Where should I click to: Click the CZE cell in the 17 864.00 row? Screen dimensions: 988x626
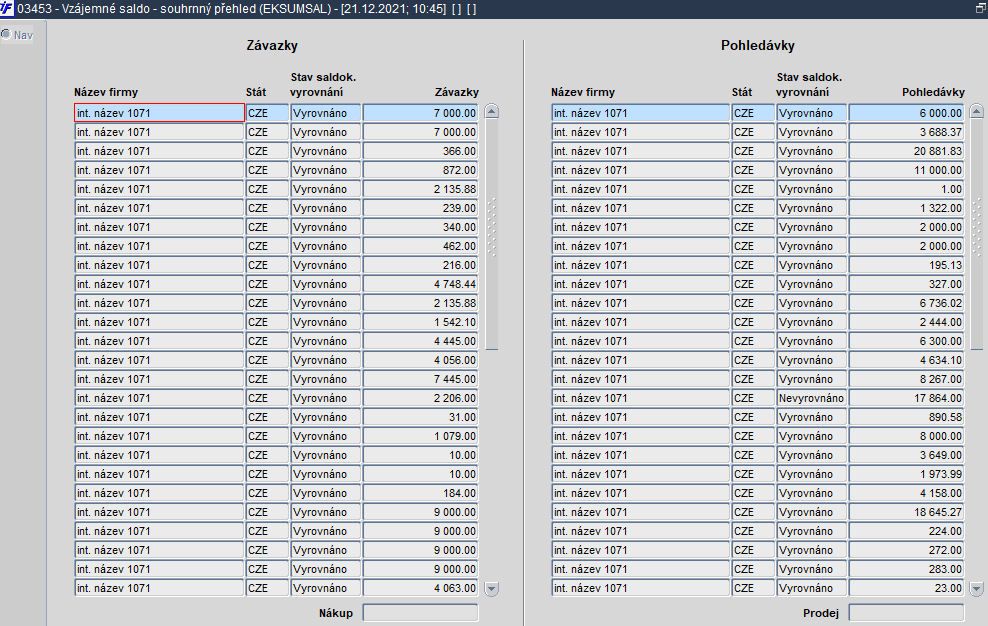[x=753, y=398]
